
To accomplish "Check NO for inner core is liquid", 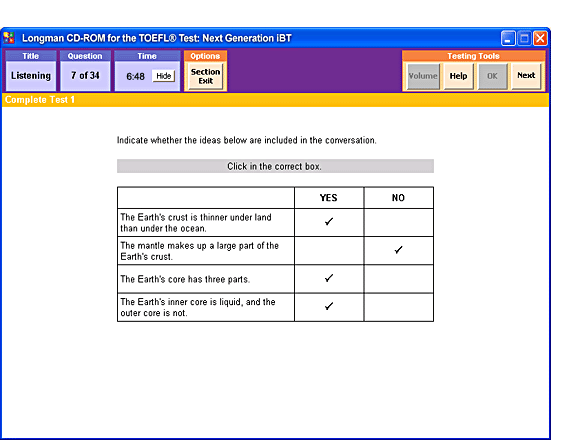I will pos(398,307).
